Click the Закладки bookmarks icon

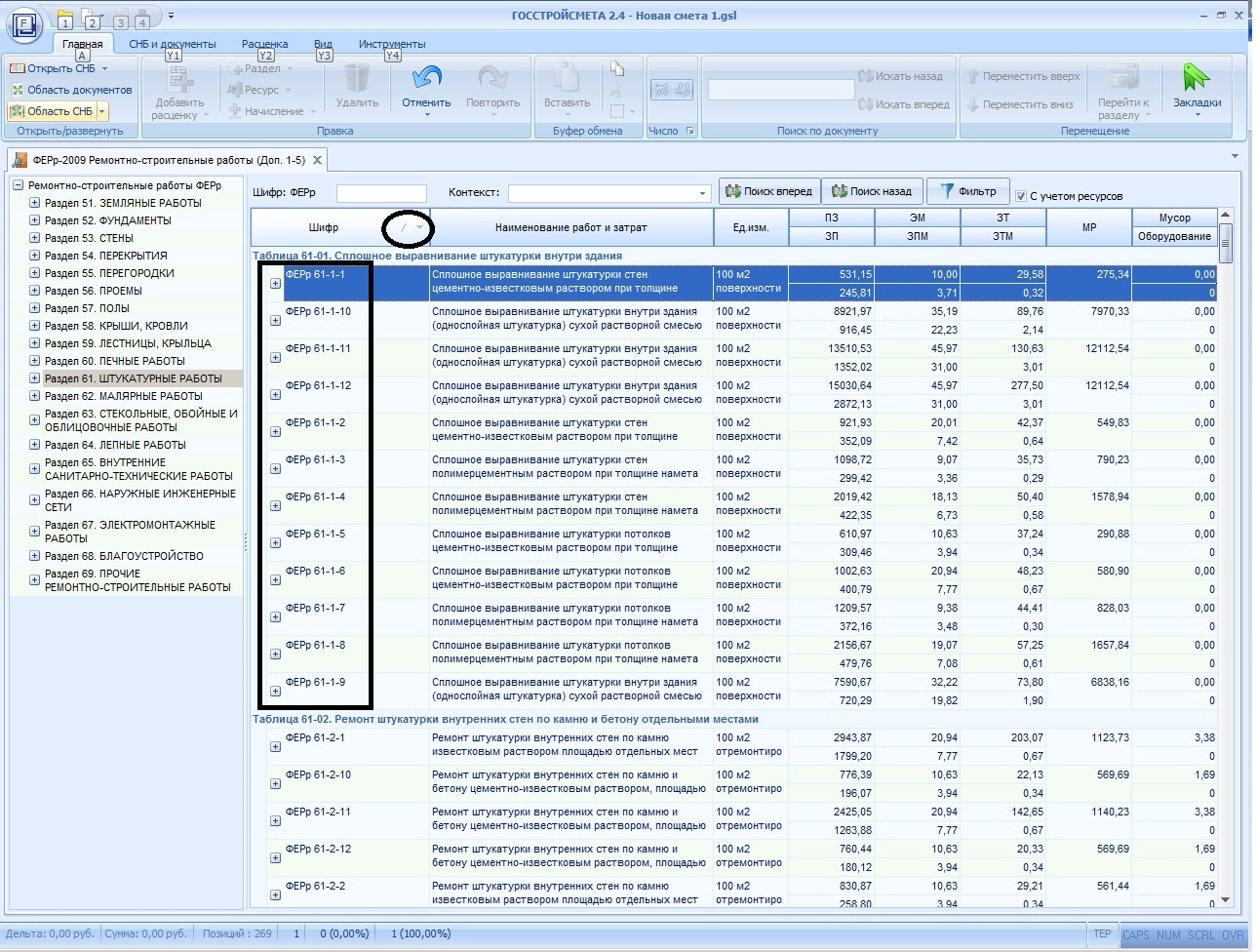pyautogui.click(x=1196, y=78)
